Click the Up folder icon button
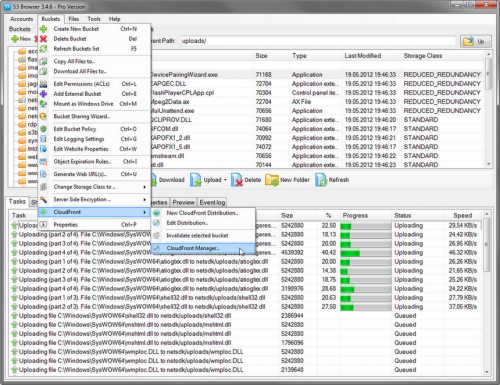This screenshot has width=500, height=385. coord(476,41)
